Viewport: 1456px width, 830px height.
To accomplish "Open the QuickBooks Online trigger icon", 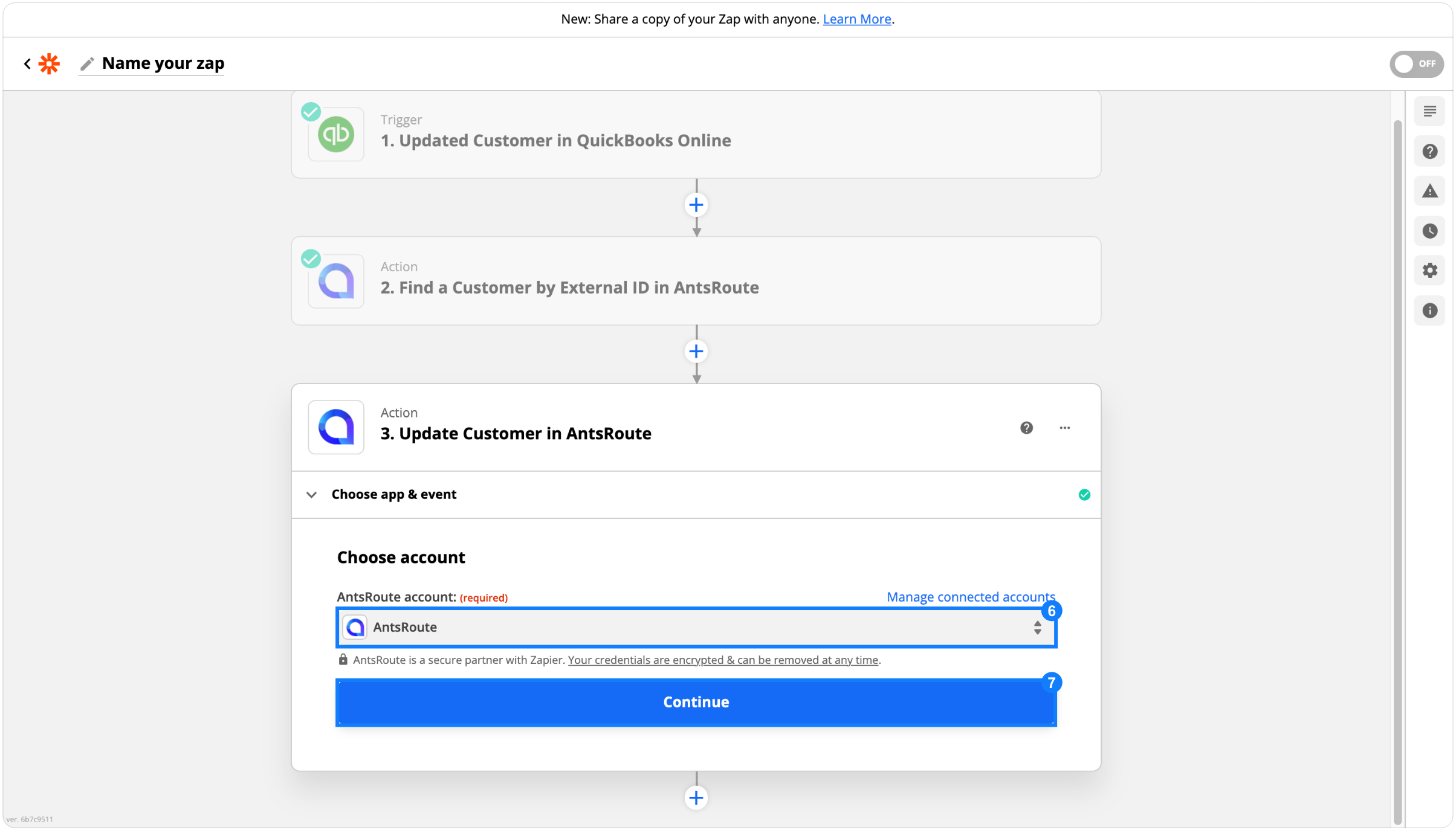I will (x=336, y=134).
